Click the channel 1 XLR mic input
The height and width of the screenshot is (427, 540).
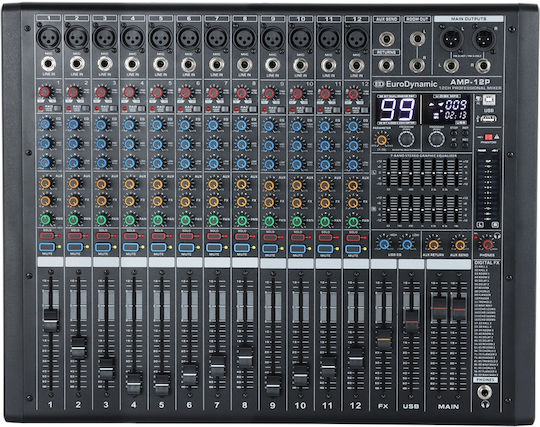[49, 37]
